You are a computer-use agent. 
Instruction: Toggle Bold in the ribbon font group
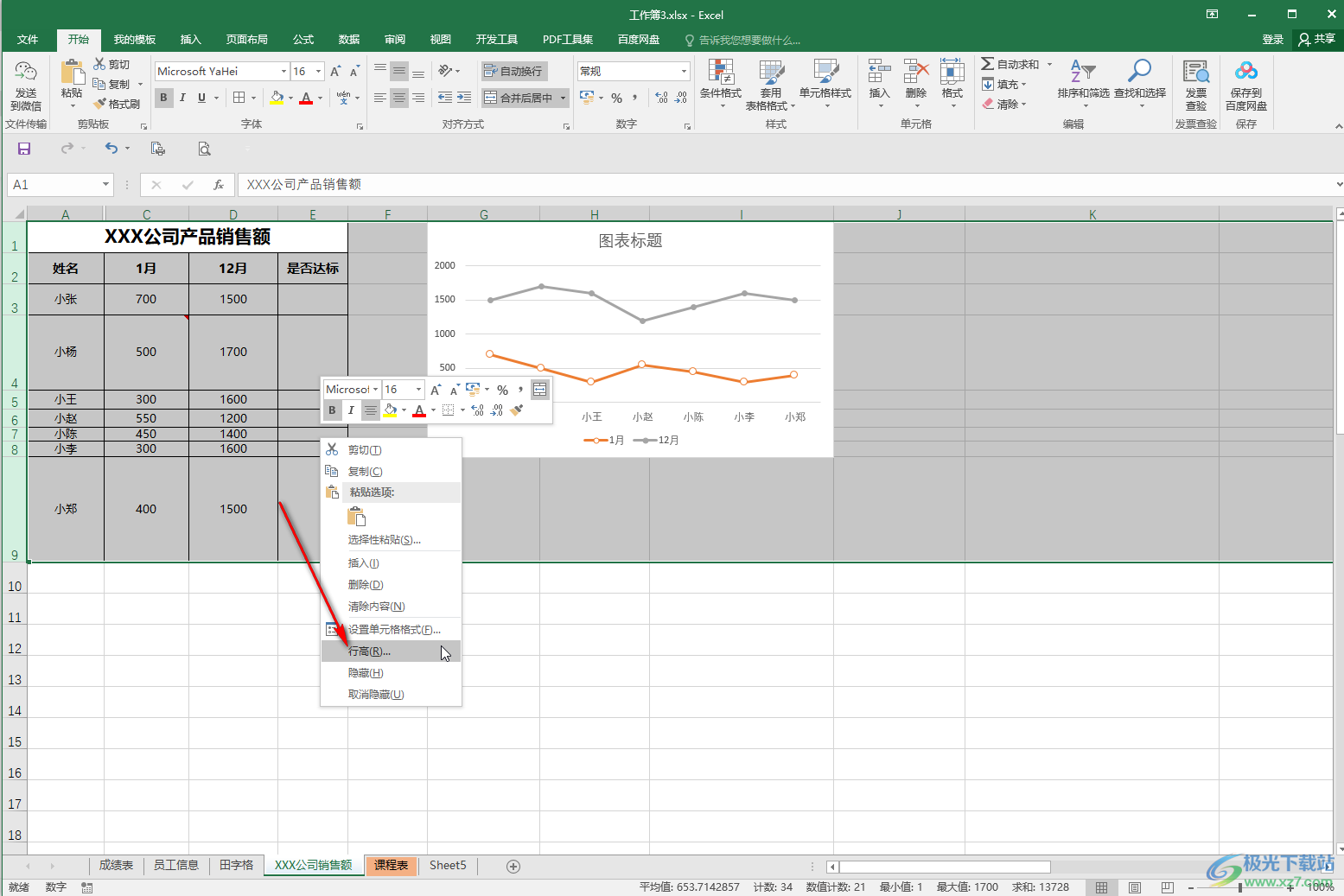point(163,98)
